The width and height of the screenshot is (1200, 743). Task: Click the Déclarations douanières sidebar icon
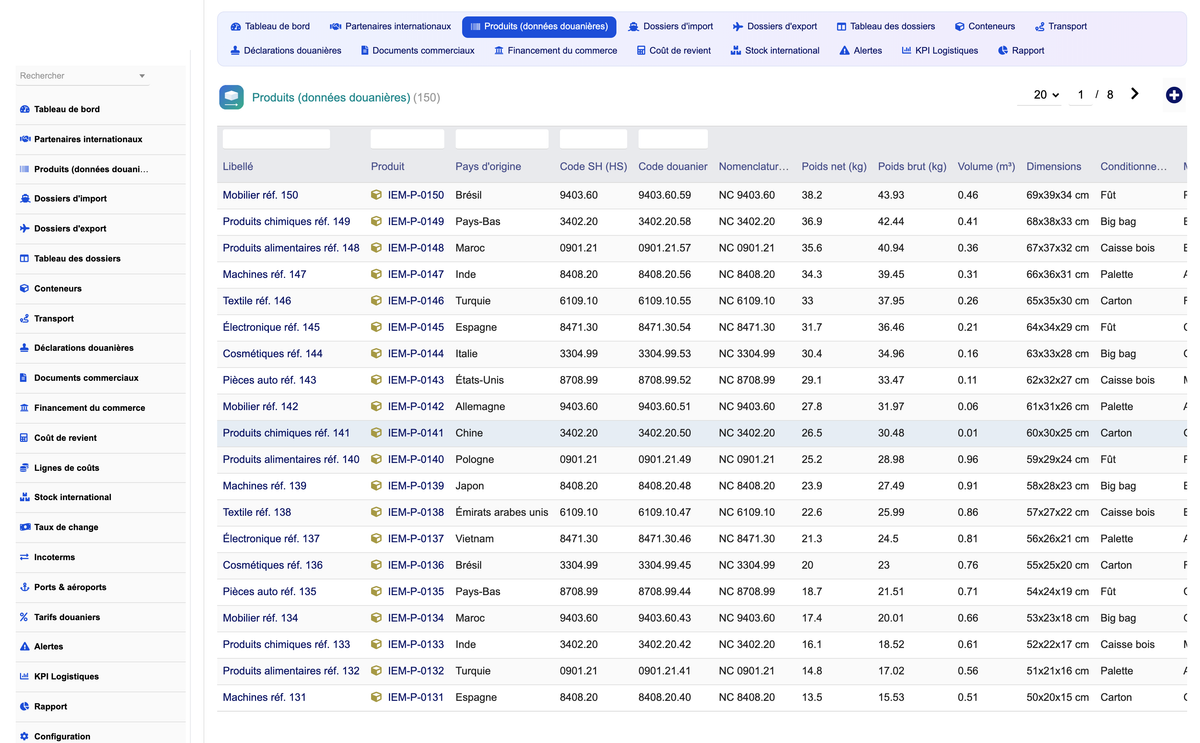point(25,348)
